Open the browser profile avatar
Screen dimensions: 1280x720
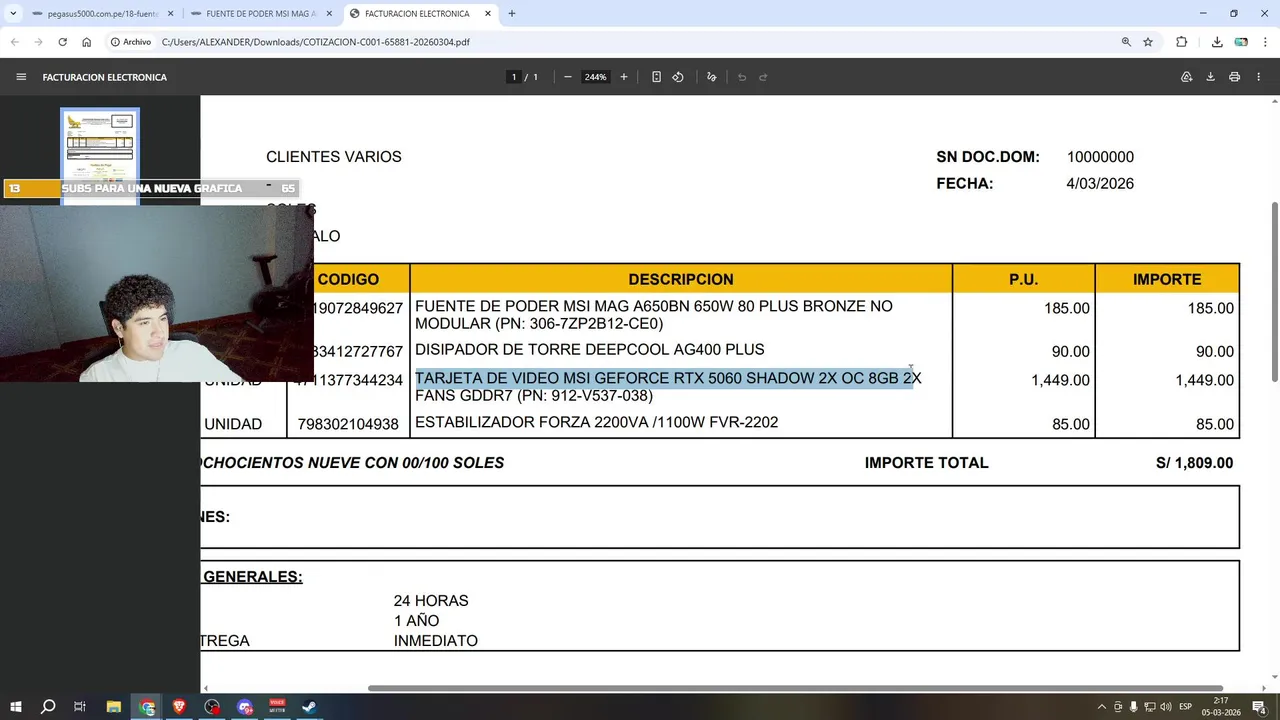click(1241, 42)
